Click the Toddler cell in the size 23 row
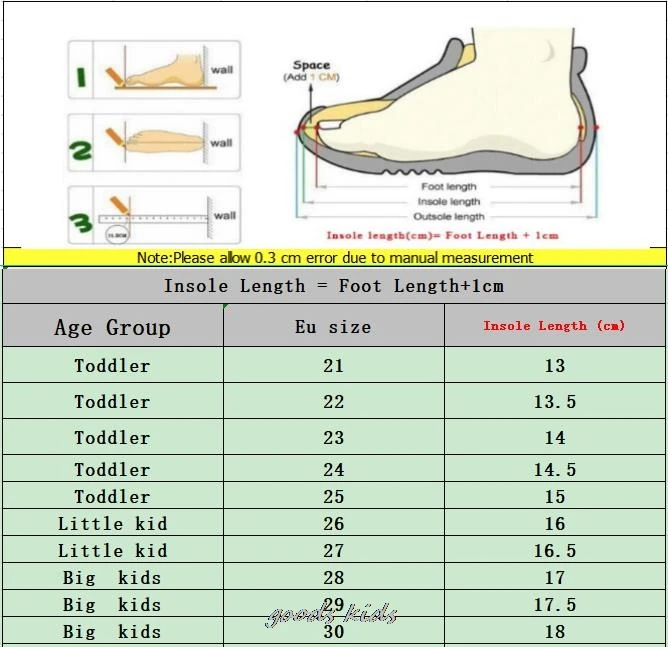The width and height of the screenshot is (668, 647). coord(113,437)
